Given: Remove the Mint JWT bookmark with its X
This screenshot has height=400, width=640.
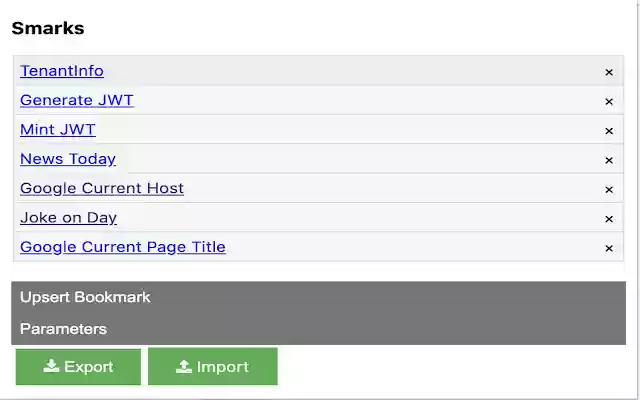Looking at the screenshot, I should (609, 131).
